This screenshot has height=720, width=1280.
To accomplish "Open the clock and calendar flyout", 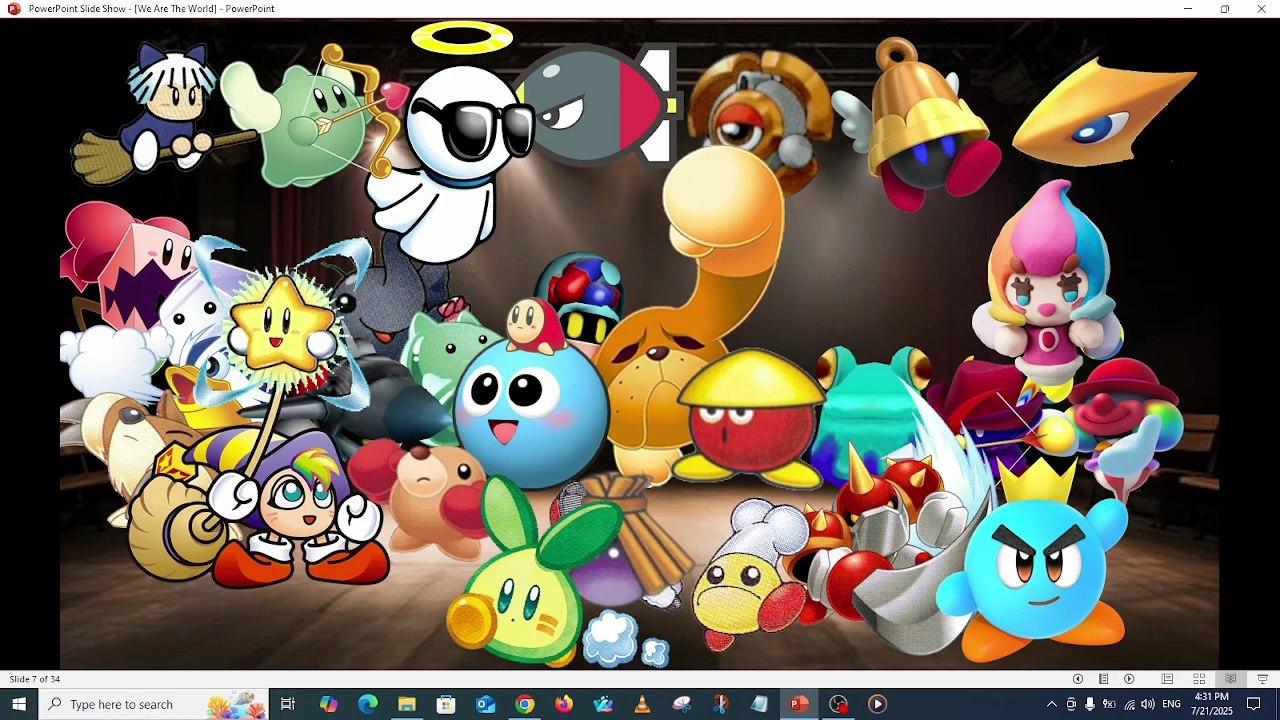I will pos(1211,704).
